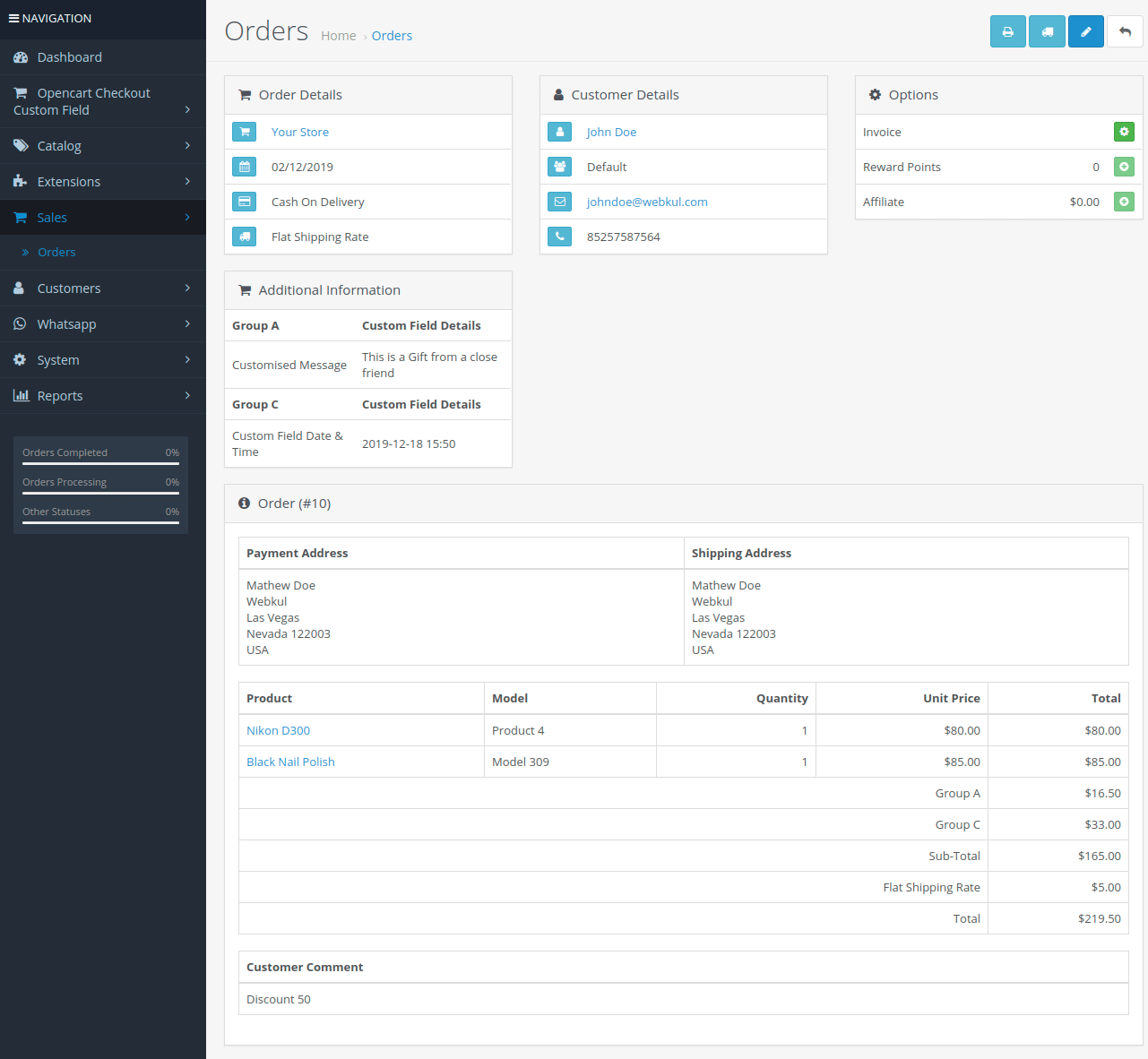The height and width of the screenshot is (1059, 1148).
Task: Collapse the navigation via the hamburger icon
Action: click(x=13, y=18)
